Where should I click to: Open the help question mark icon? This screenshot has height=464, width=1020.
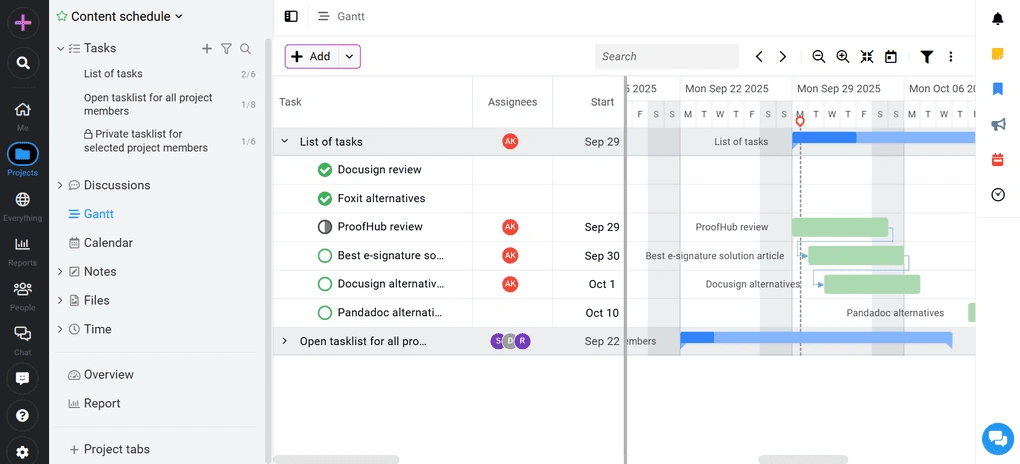23,415
